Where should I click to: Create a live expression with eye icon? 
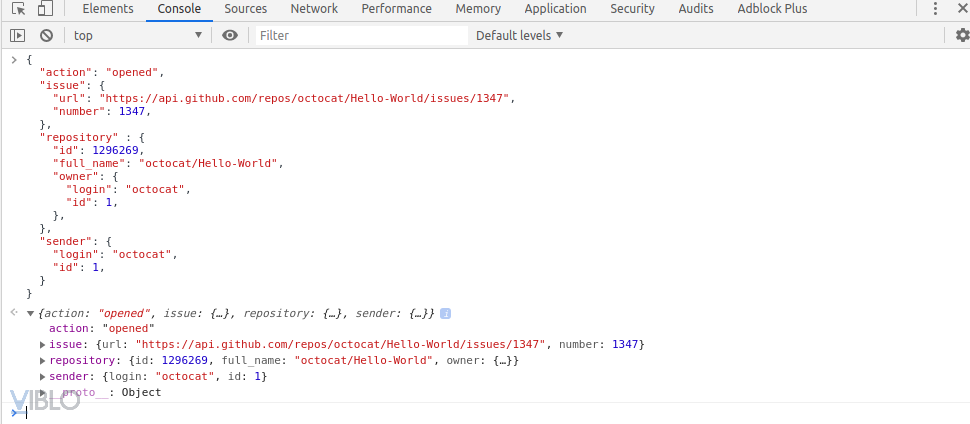[x=231, y=35]
